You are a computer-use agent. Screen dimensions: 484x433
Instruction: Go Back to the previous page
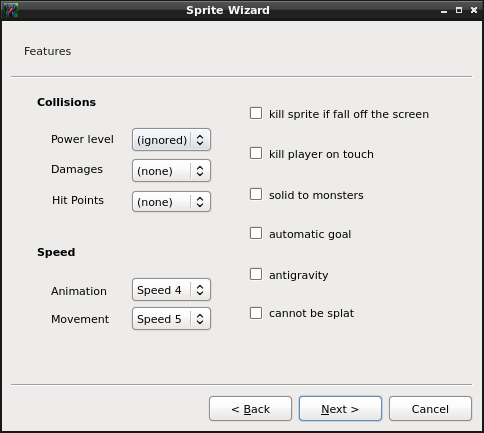pos(250,409)
